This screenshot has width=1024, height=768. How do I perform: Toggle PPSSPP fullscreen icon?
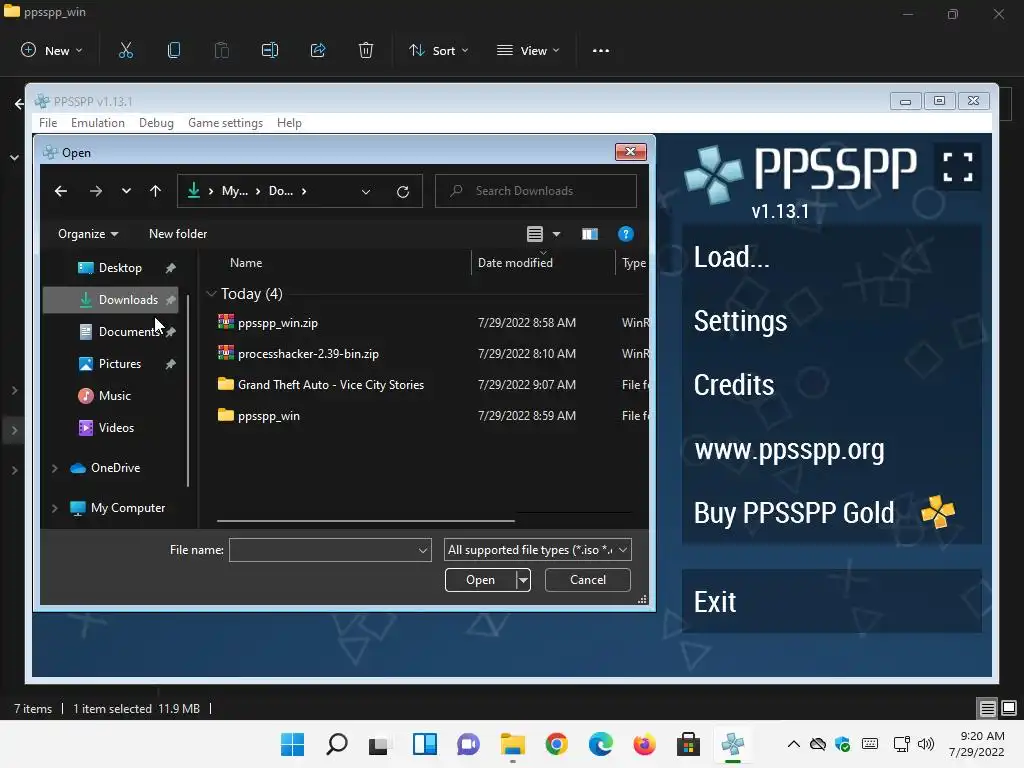957,167
